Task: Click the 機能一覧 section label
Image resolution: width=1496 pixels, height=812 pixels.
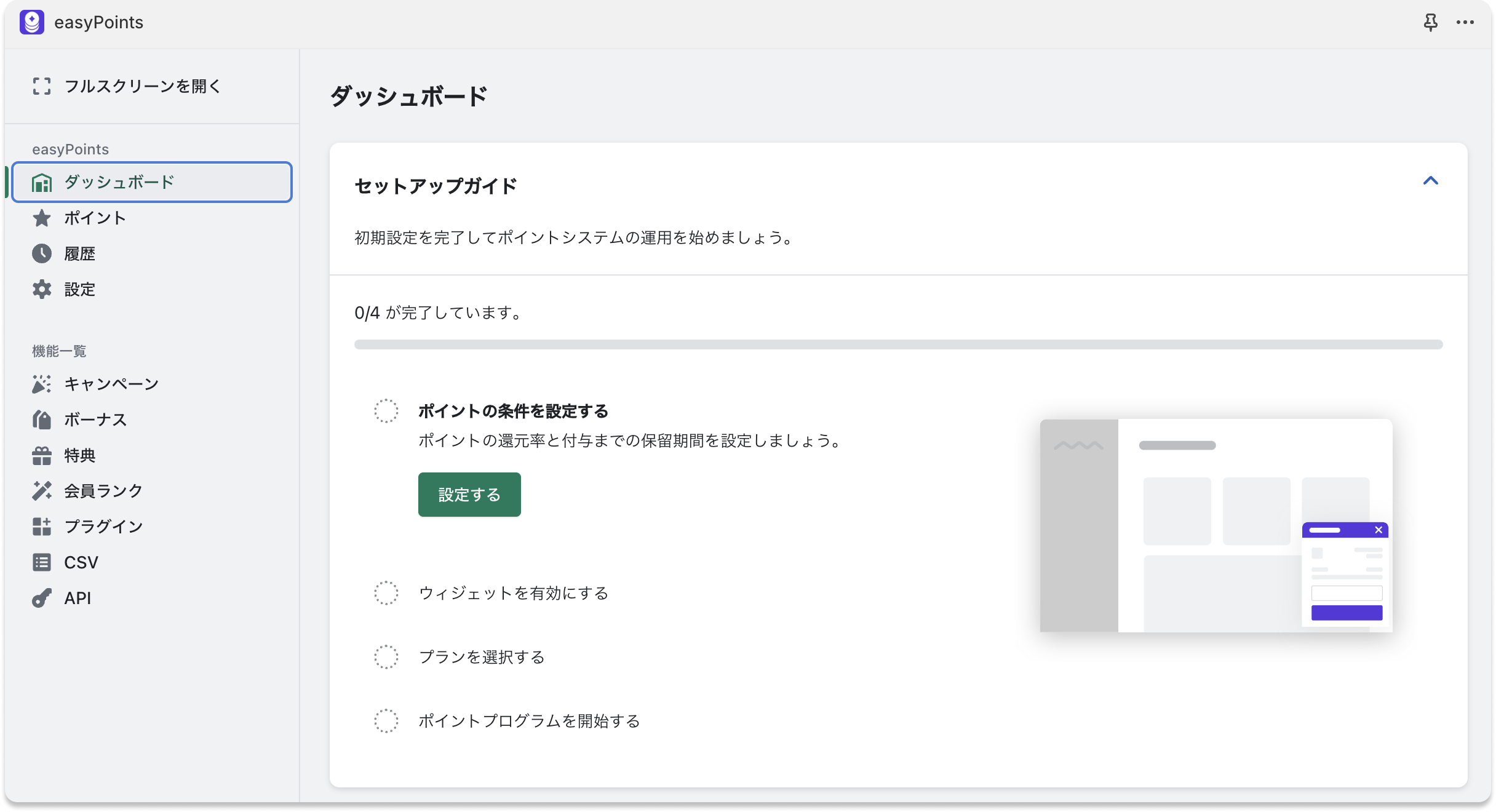Action: point(59,351)
